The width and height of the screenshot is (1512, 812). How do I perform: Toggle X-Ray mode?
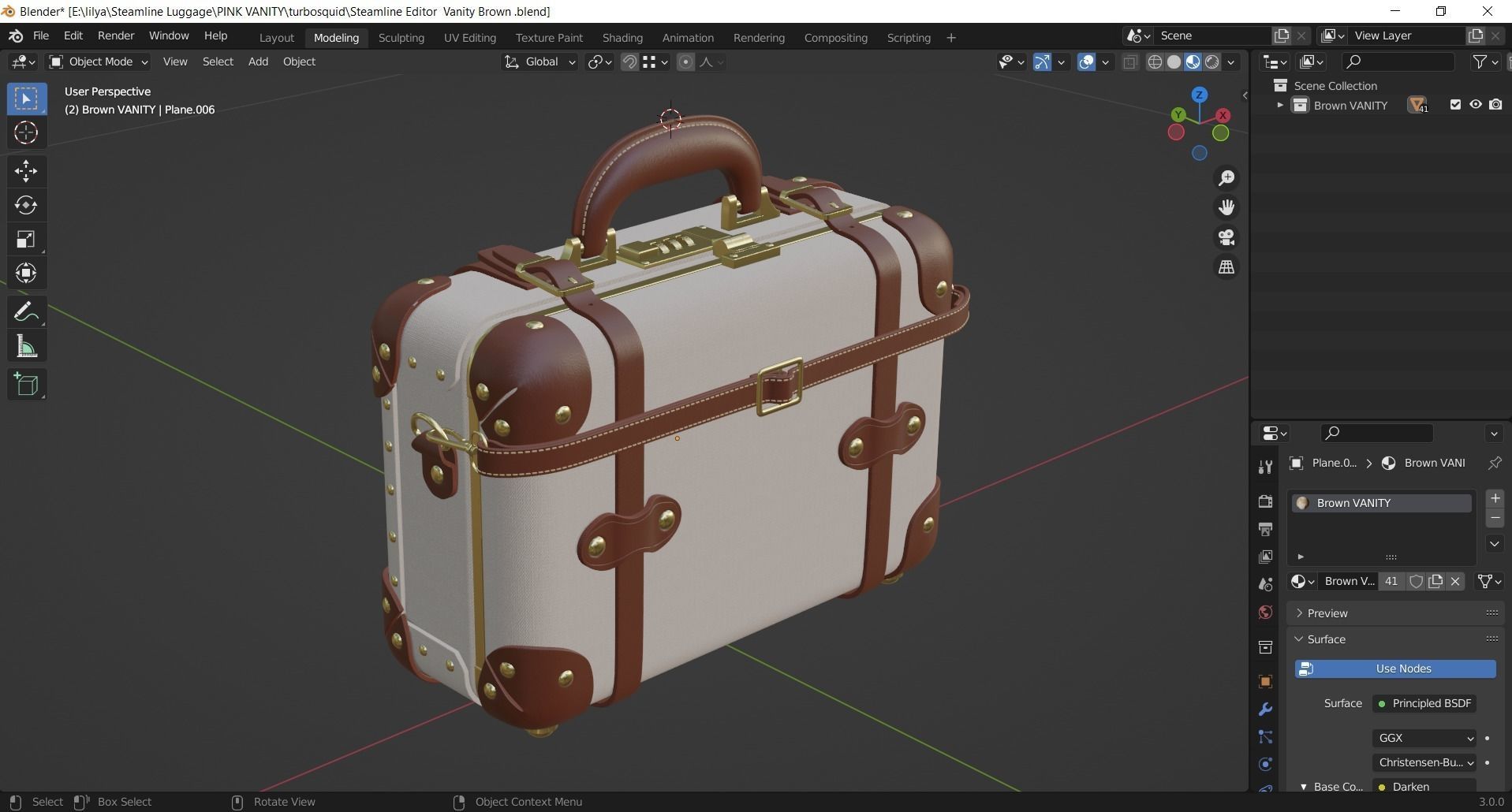[x=1130, y=62]
